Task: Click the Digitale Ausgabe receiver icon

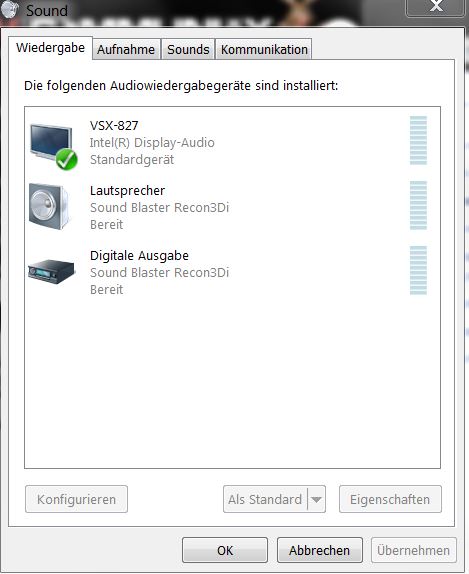Action: [x=51, y=271]
